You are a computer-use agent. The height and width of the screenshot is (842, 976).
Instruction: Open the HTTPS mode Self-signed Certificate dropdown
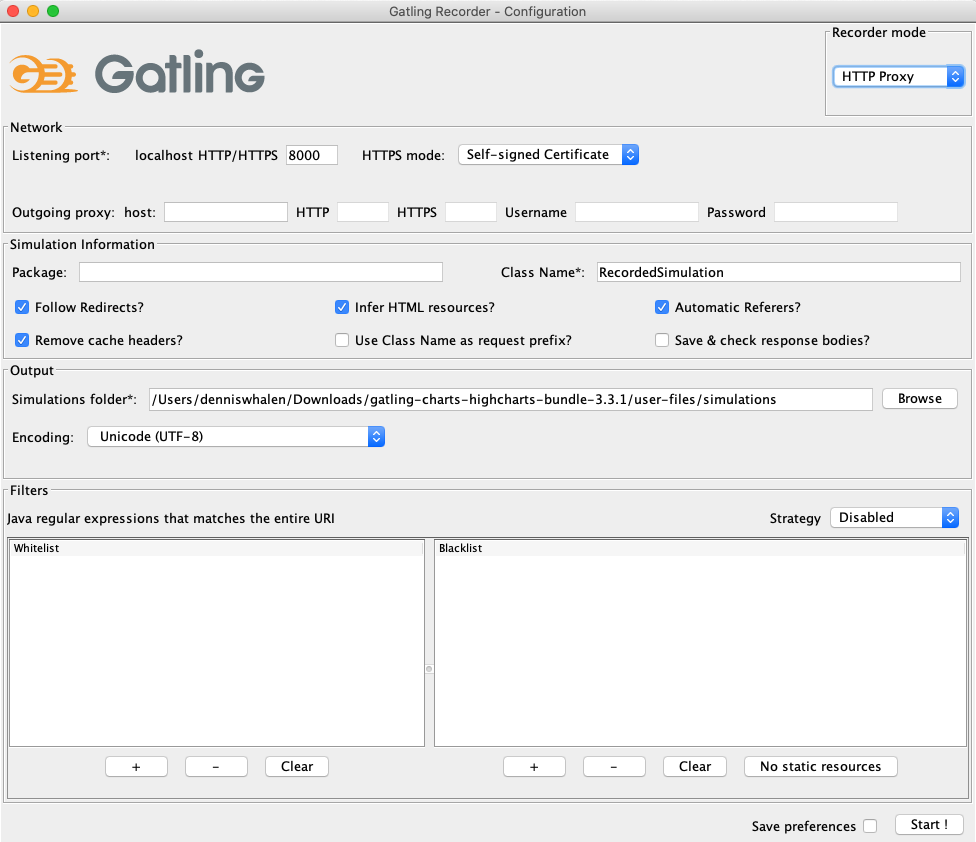coord(548,154)
